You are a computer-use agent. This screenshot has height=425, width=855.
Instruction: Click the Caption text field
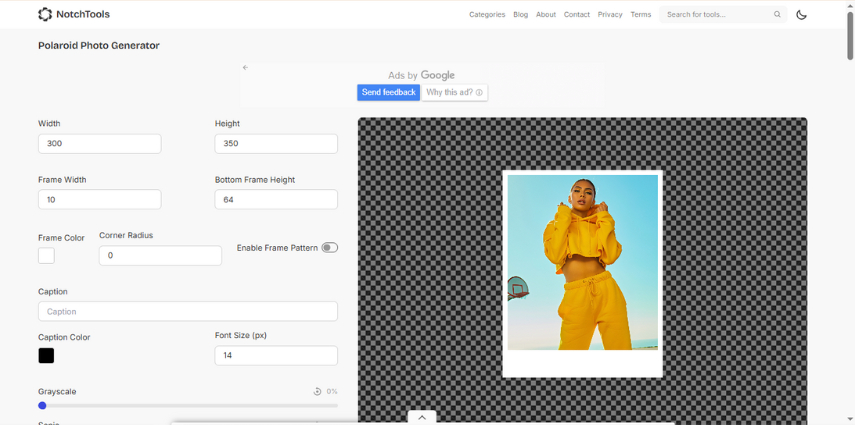point(188,312)
